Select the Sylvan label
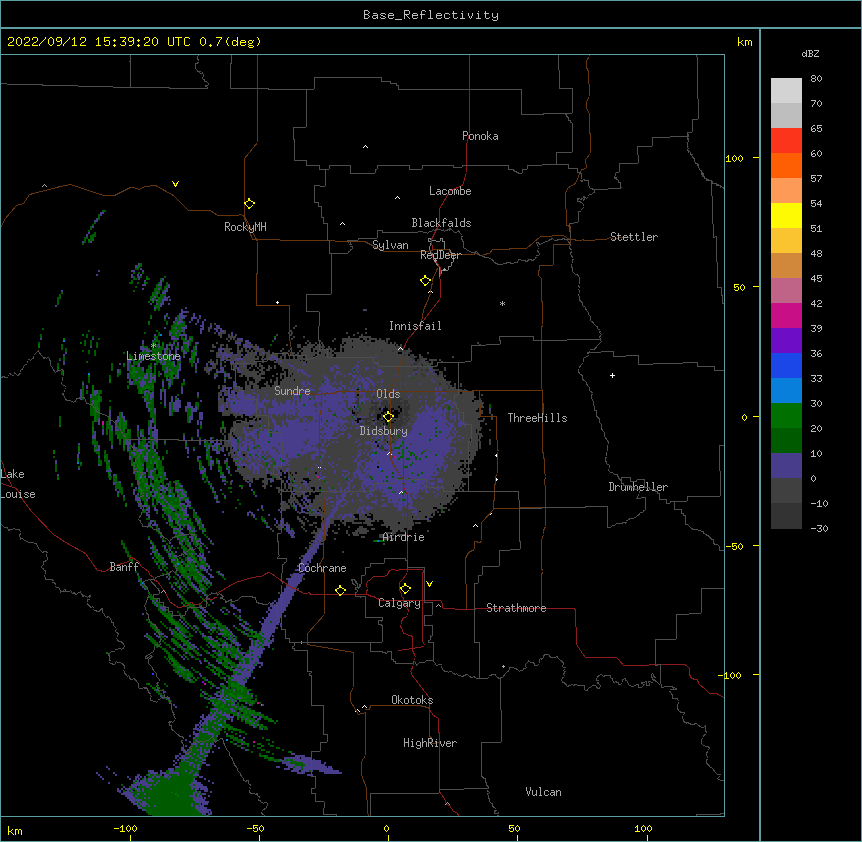 pyautogui.click(x=390, y=245)
